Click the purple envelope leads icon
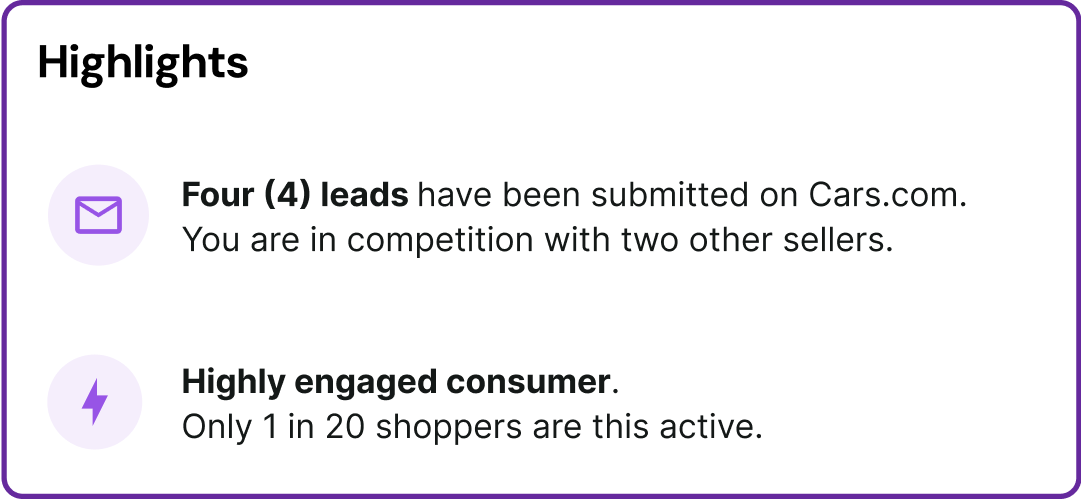1081x499 pixels. [99, 215]
